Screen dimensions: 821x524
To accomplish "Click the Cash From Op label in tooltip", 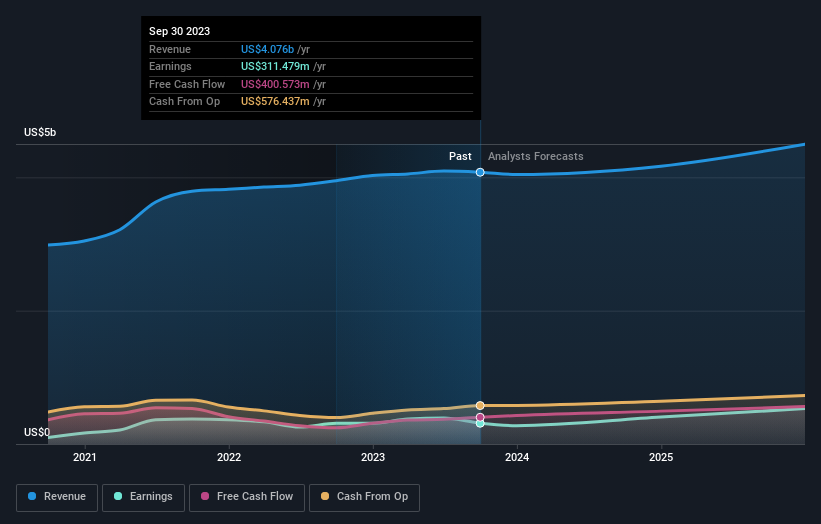I will (184, 102).
